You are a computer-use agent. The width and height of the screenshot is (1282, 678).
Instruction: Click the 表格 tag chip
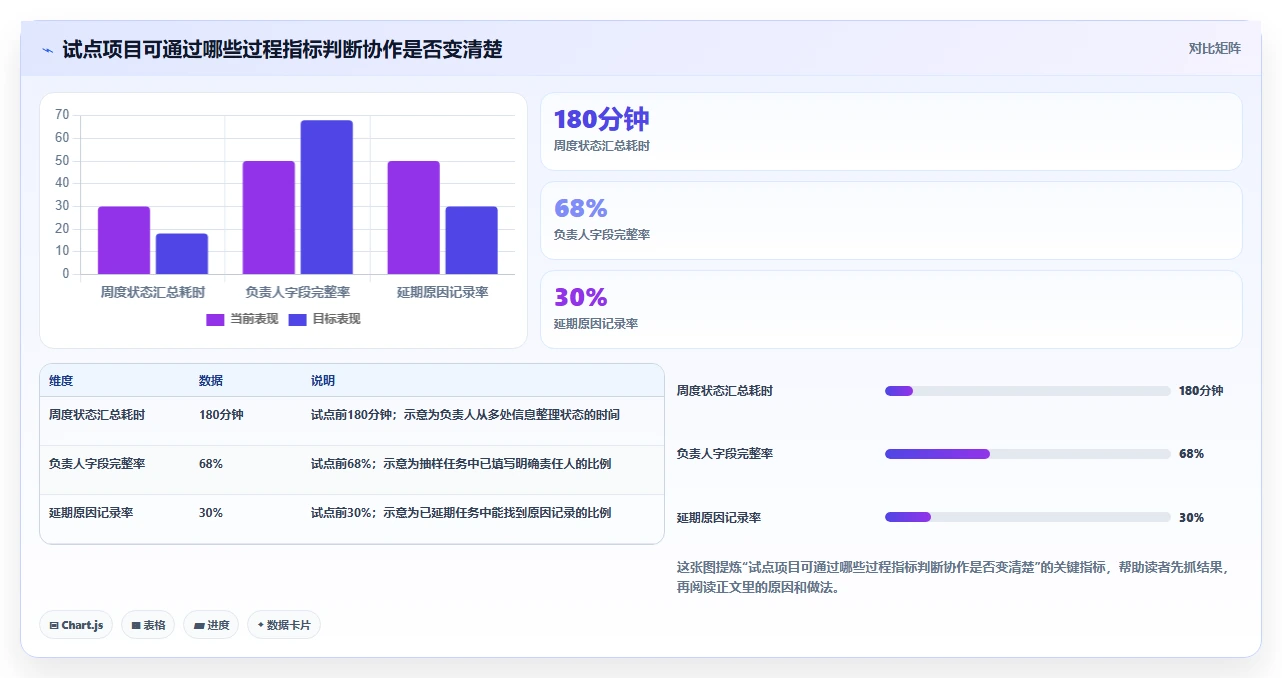click(x=148, y=625)
